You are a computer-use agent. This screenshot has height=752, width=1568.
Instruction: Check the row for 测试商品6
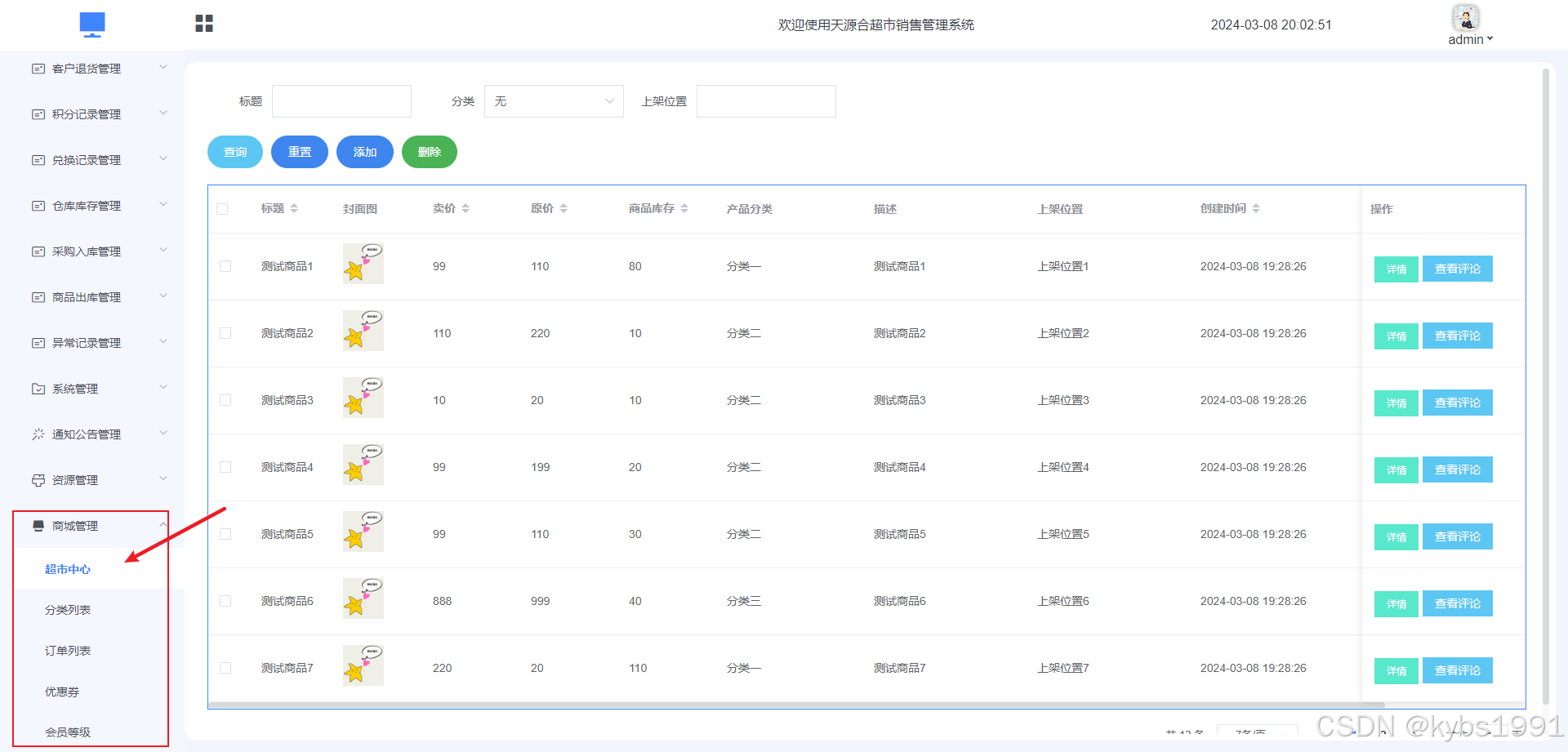[x=225, y=601]
